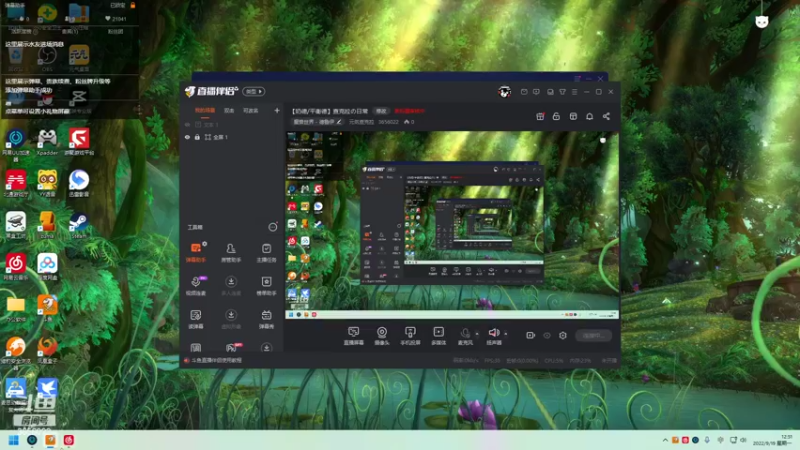Expand microphone options arrow

click(x=477, y=334)
